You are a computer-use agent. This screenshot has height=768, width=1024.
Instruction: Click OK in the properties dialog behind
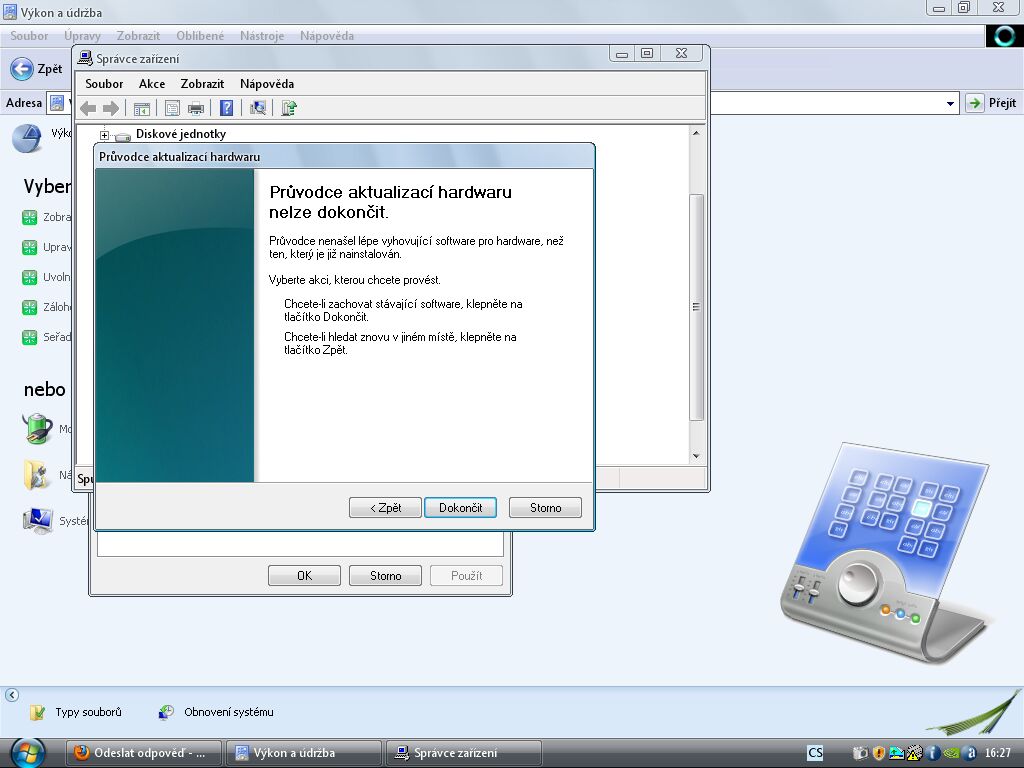304,575
